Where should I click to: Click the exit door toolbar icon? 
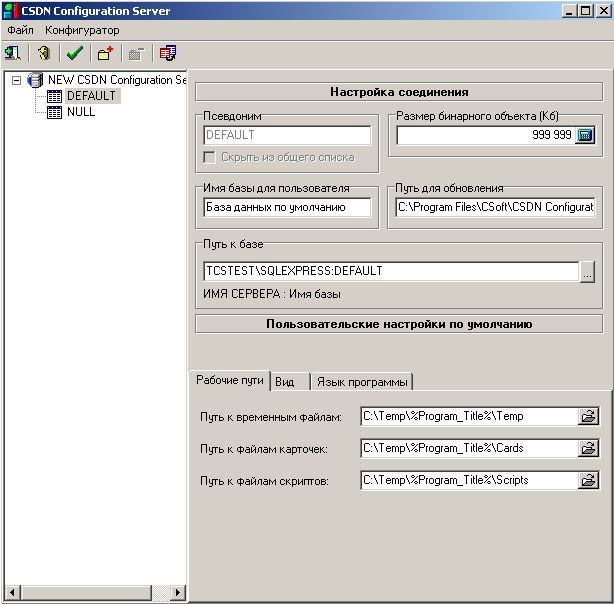pyautogui.click(x=14, y=53)
